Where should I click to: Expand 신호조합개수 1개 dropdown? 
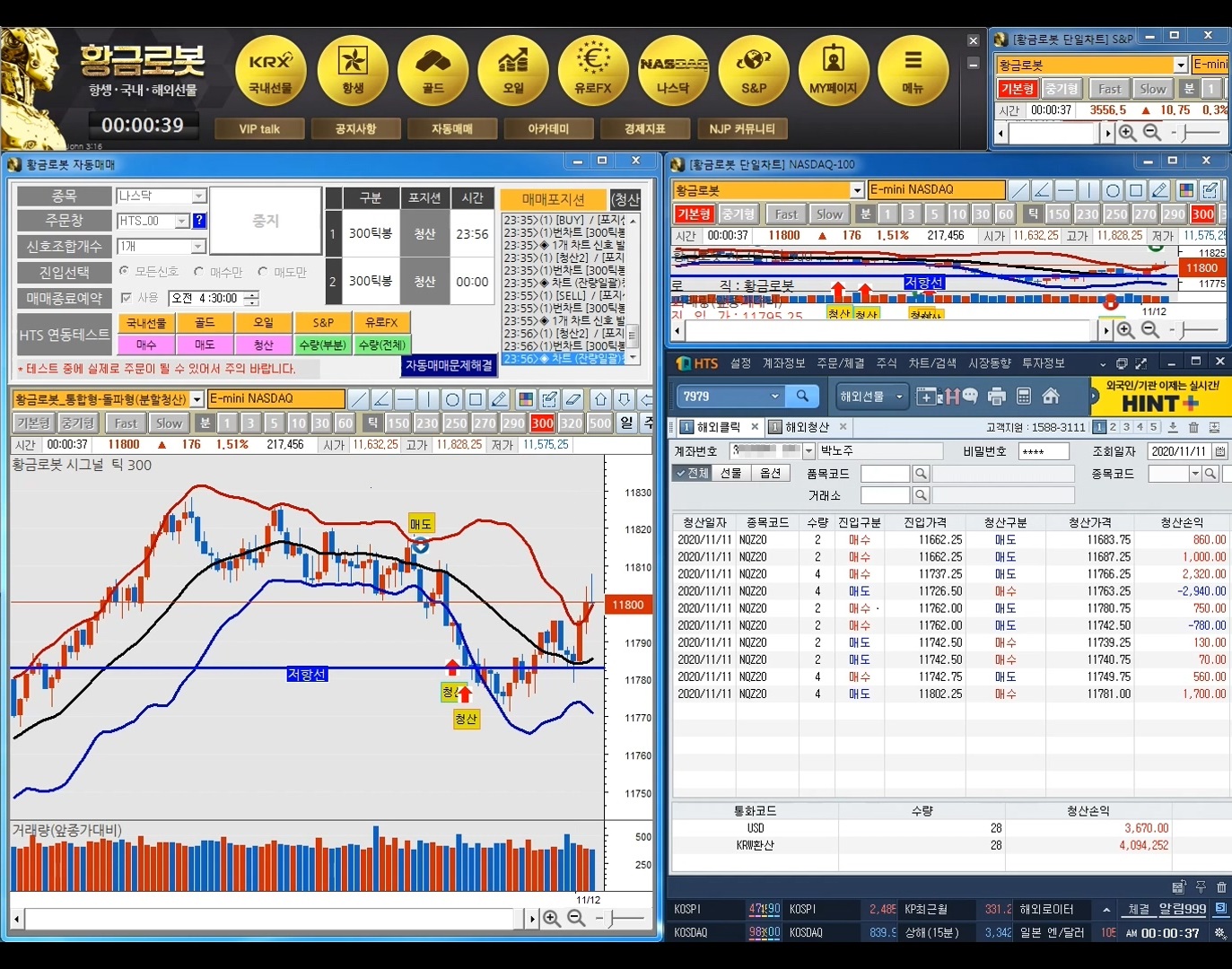click(x=199, y=246)
